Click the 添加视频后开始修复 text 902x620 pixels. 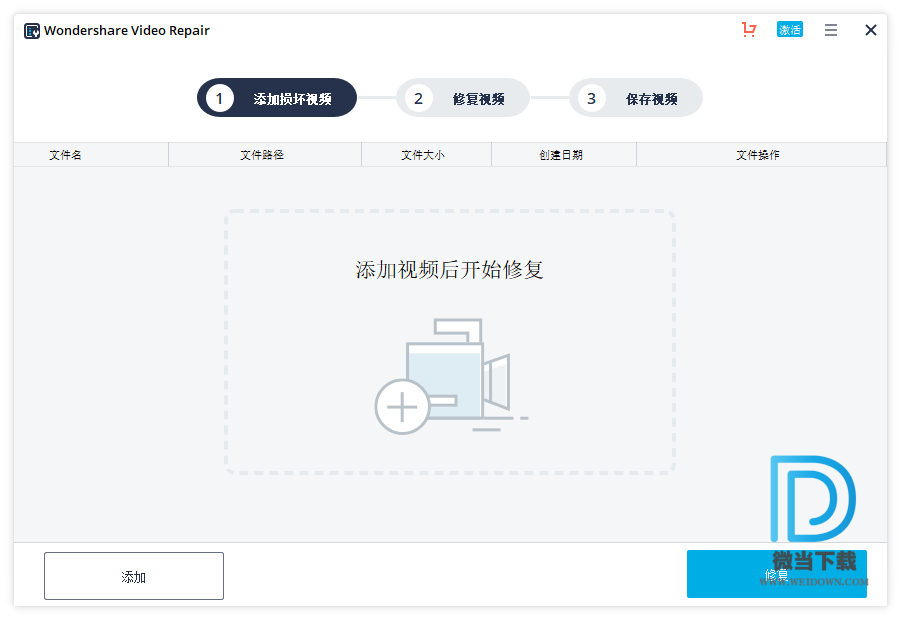[449, 269]
